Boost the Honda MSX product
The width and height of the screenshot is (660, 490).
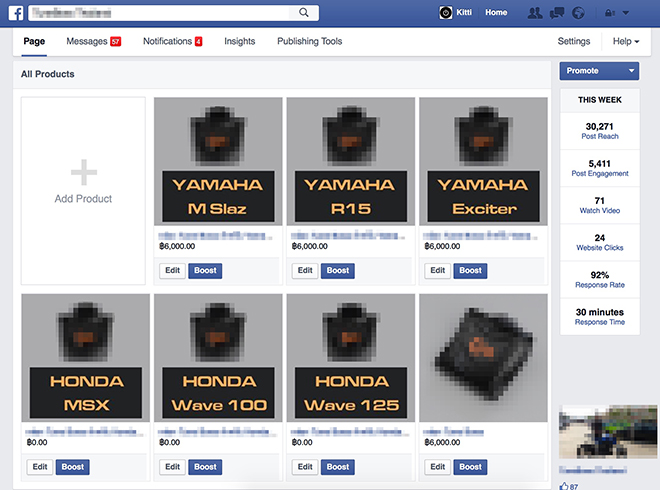click(x=72, y=467)
